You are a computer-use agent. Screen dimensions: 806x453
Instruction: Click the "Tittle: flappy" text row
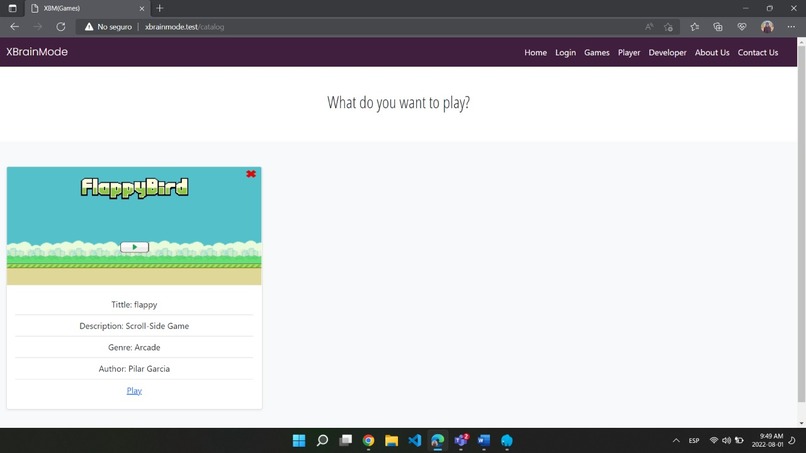click(x=134, y=304)
